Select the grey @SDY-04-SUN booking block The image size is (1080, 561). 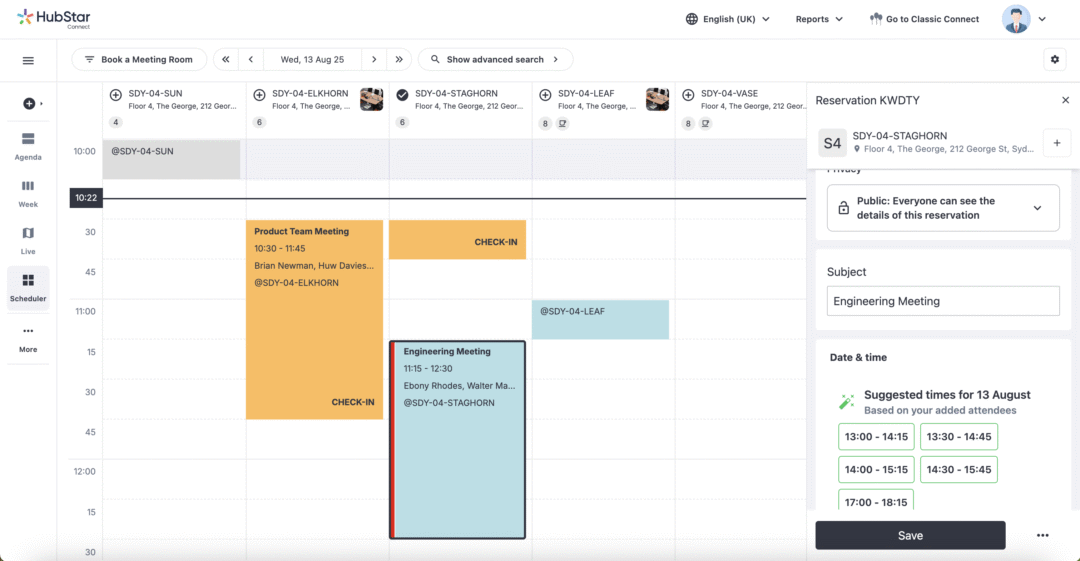click(x=172, y=159)
